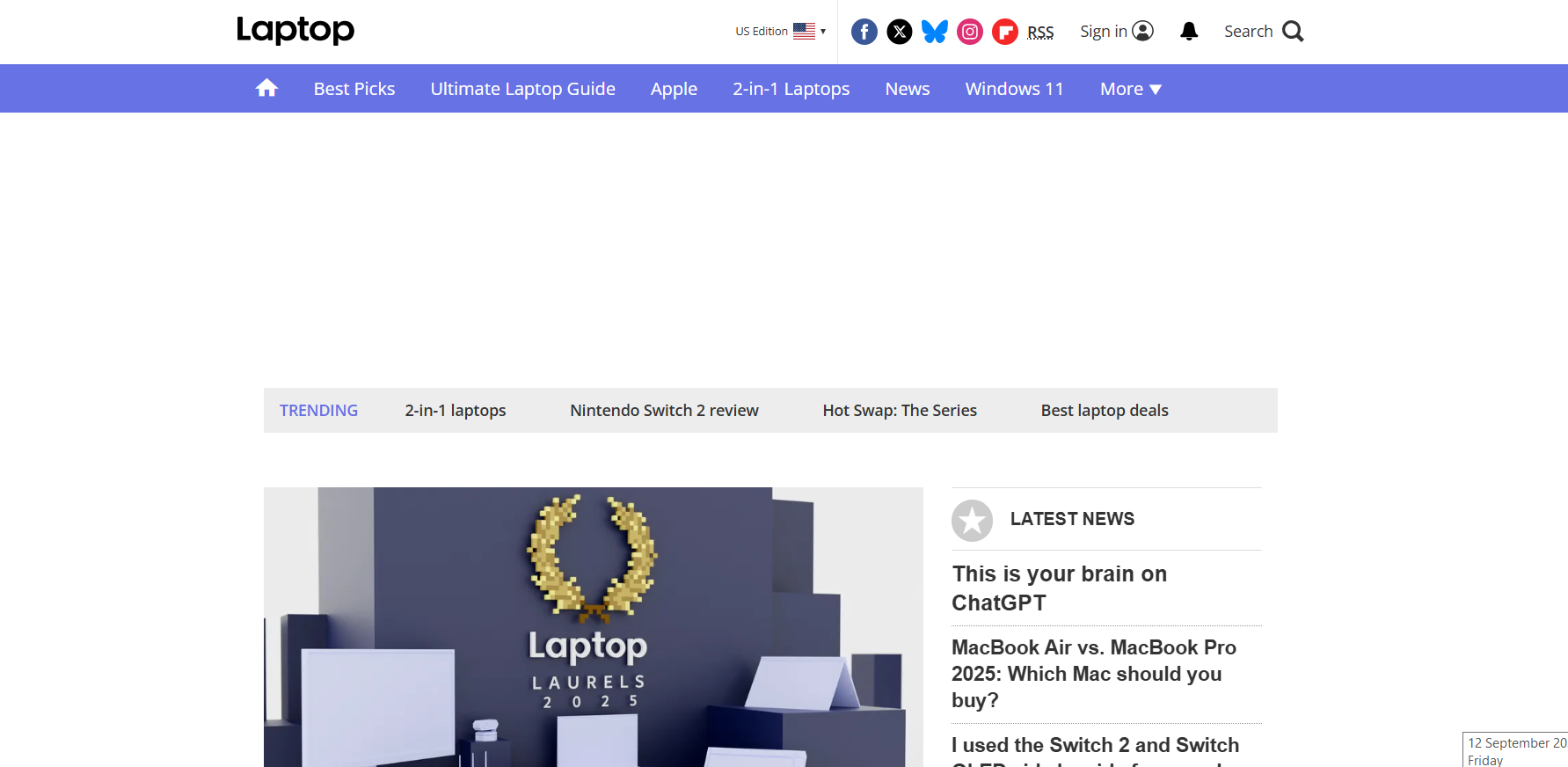Open the Flipboard social icon
Image resolution: width=1568 pixels, height=767 pixels.
point(1005,32)
